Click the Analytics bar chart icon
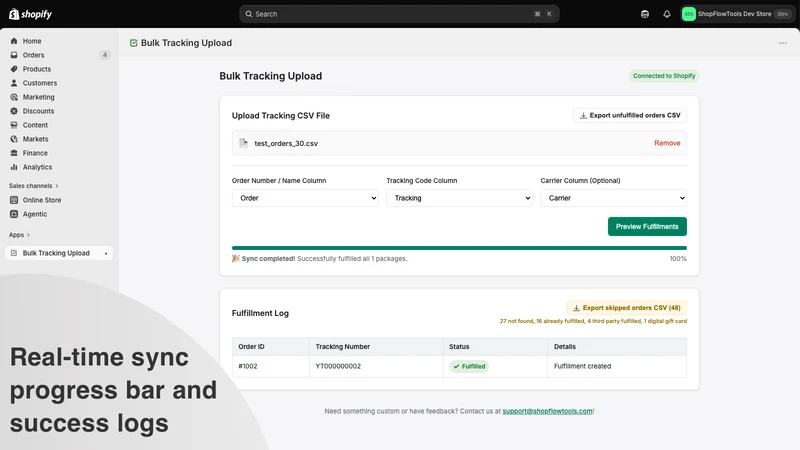This screenshot has height=450, width=800. tap(14, 167)
